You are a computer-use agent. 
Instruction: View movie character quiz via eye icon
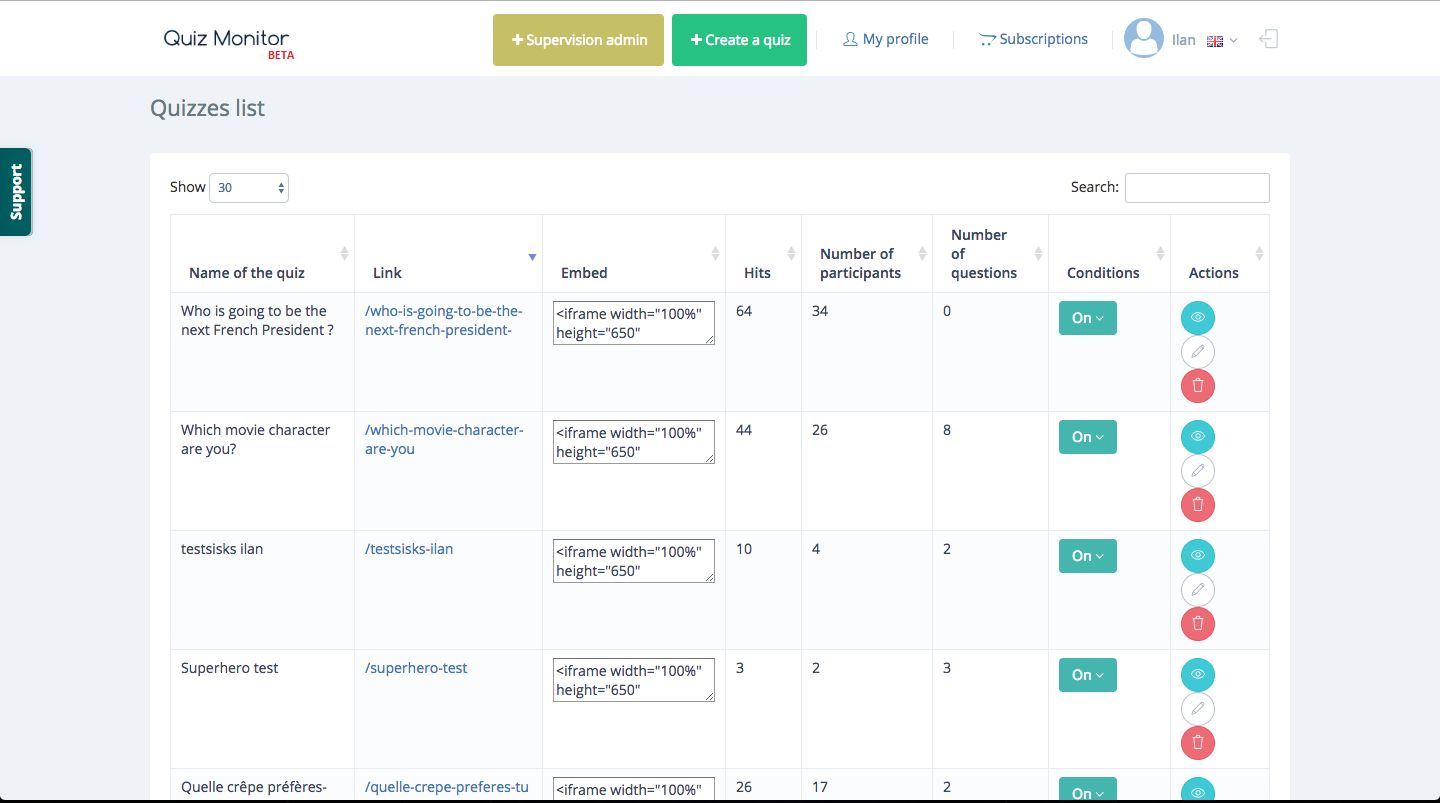(1197, 437)
